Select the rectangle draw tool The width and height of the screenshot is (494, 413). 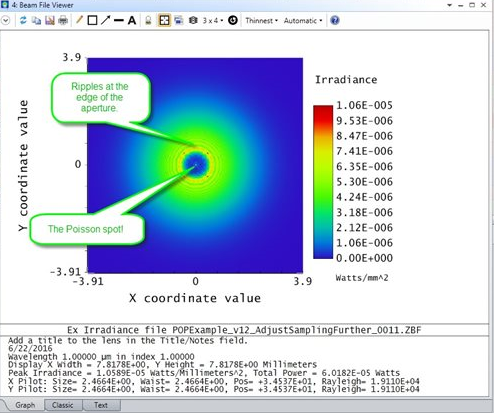[x=92, y=20]
